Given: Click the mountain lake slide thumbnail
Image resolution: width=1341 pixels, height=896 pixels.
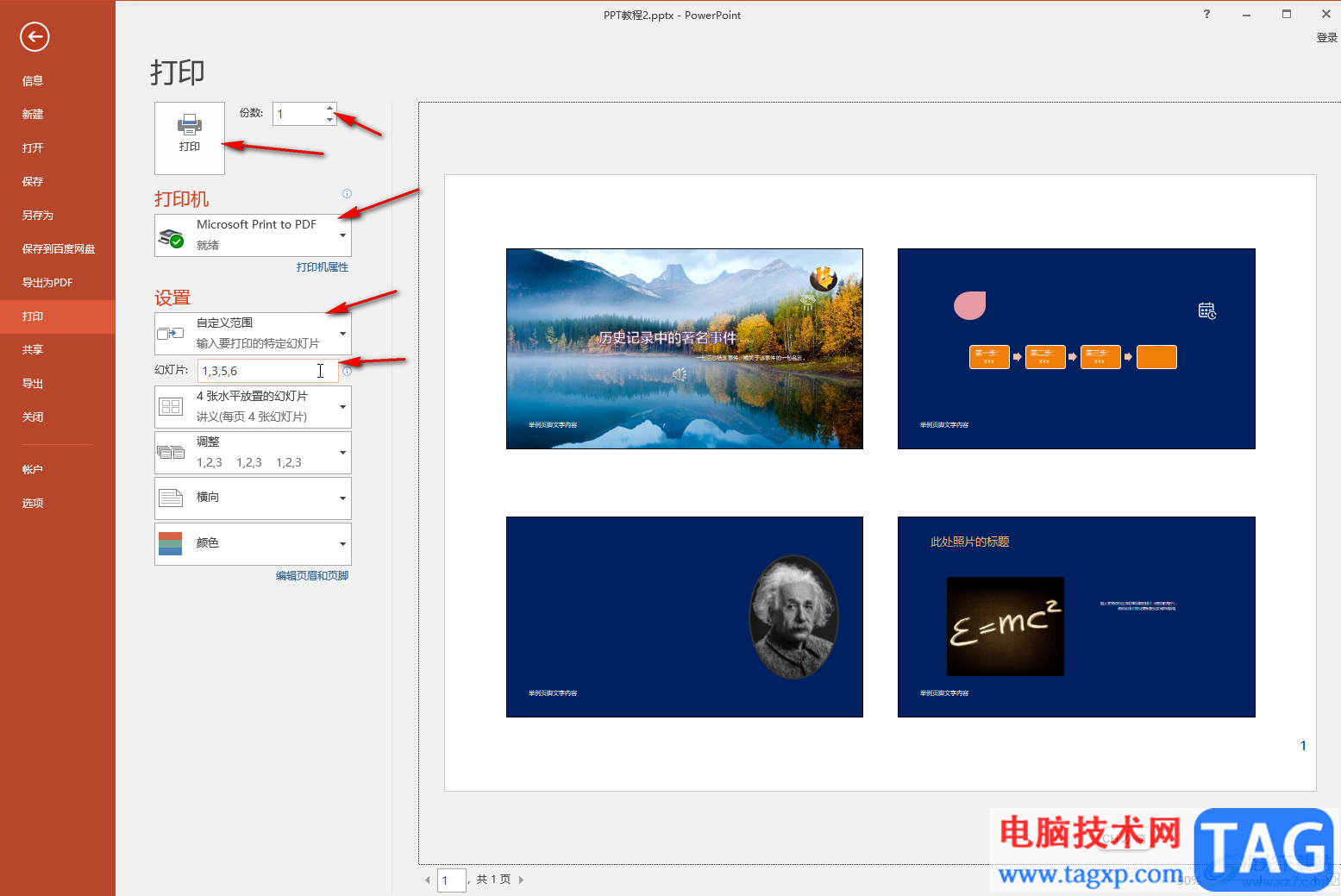Looking at the screenshot, I should (x=685, y=348).
